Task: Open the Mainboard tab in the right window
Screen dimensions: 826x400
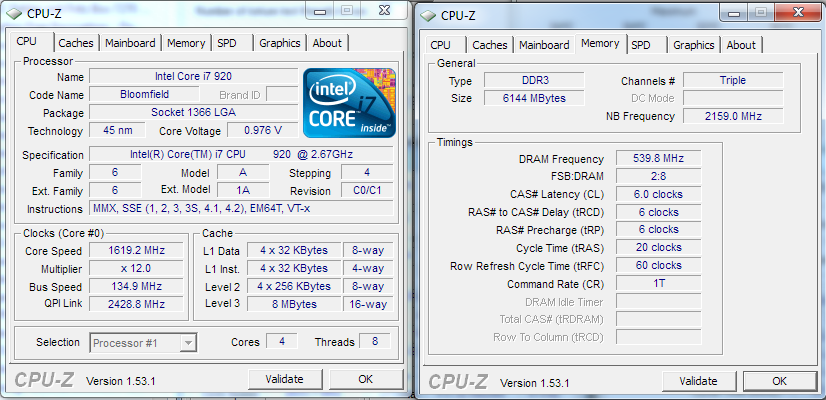Action: click(x=544, y=45)
